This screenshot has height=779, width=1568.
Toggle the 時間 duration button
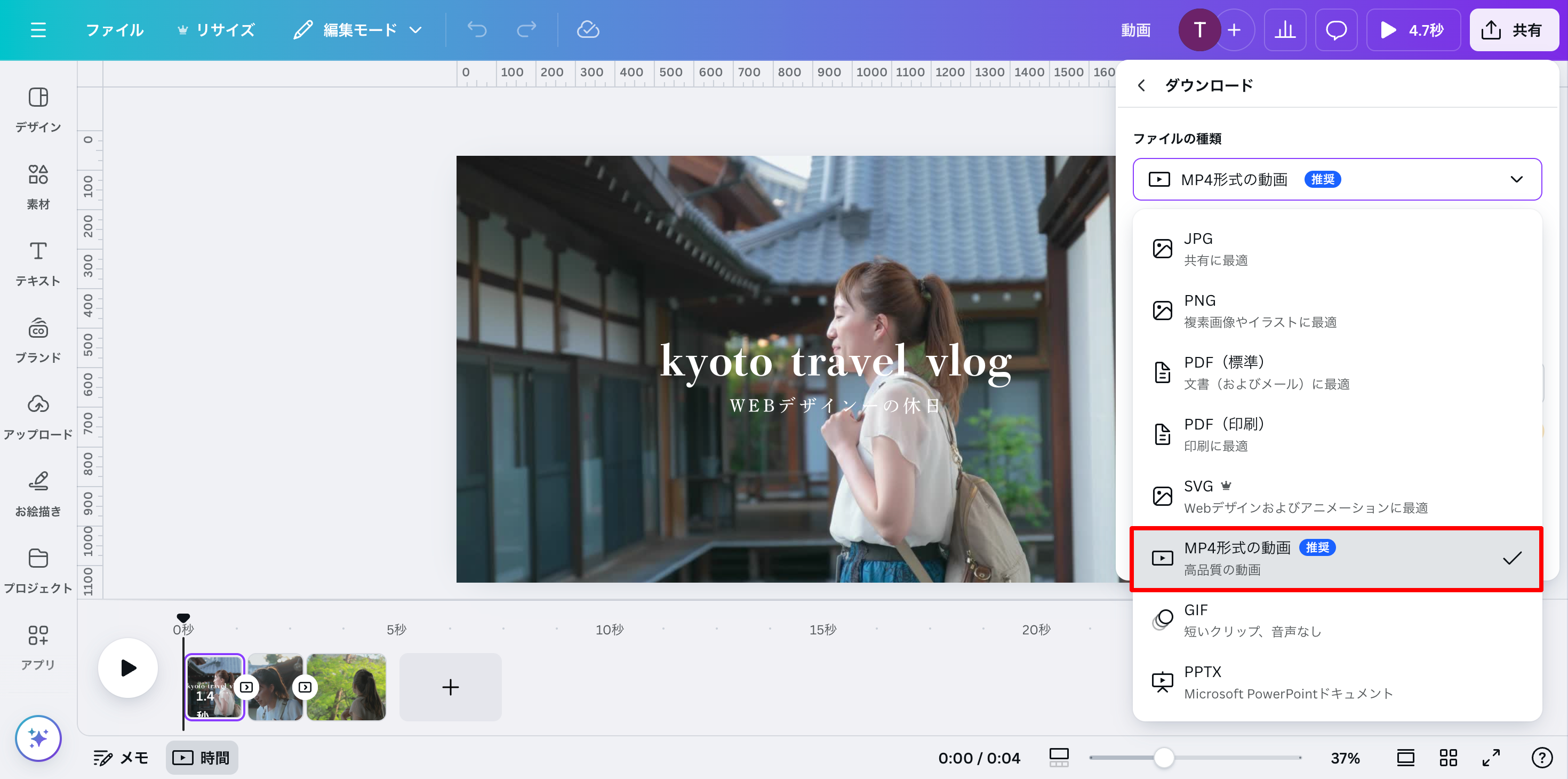202,758
